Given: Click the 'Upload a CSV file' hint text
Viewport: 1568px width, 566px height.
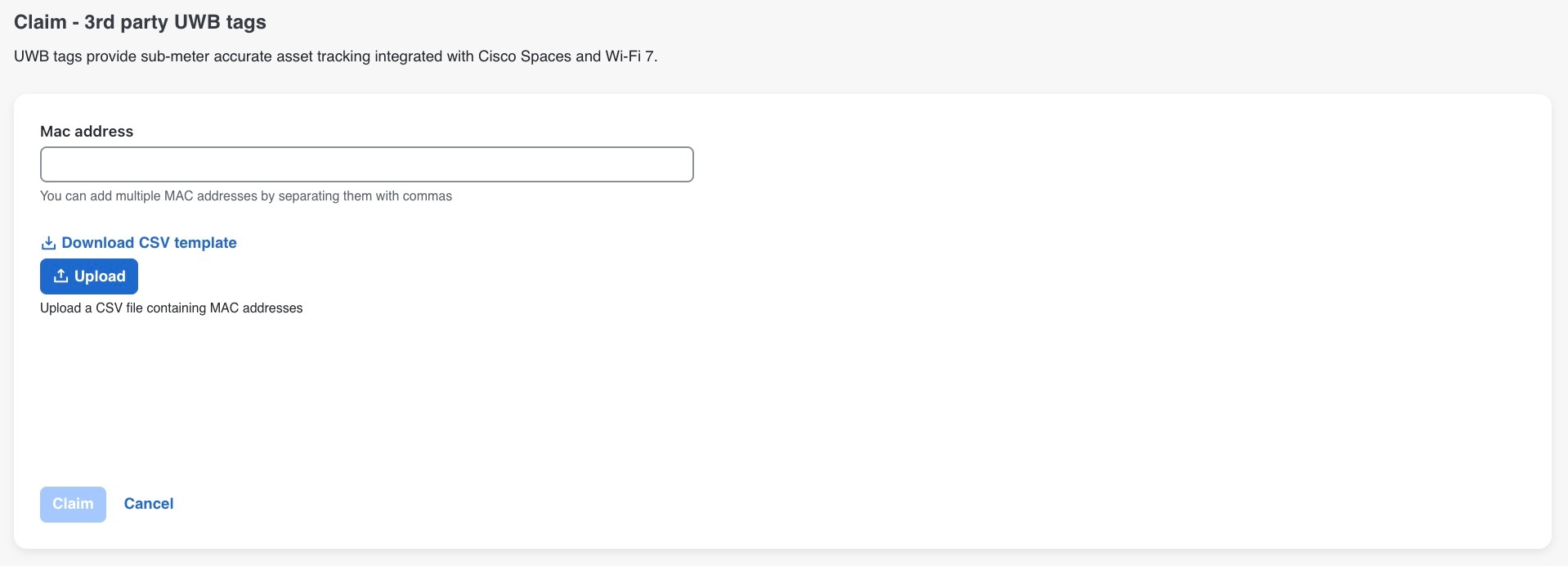Looking at the screenshot, I should [x=172, y=308].
